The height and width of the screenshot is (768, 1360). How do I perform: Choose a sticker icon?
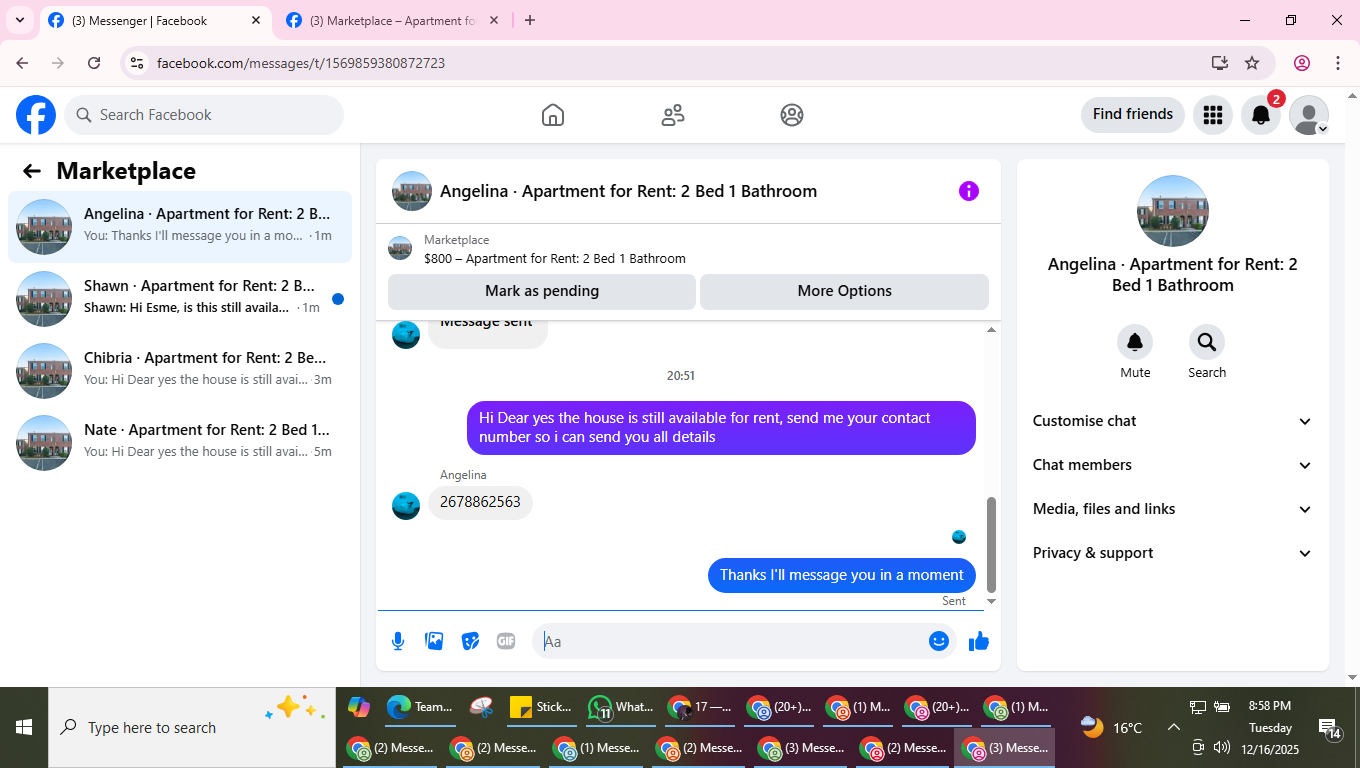click(x=470, y=641)
